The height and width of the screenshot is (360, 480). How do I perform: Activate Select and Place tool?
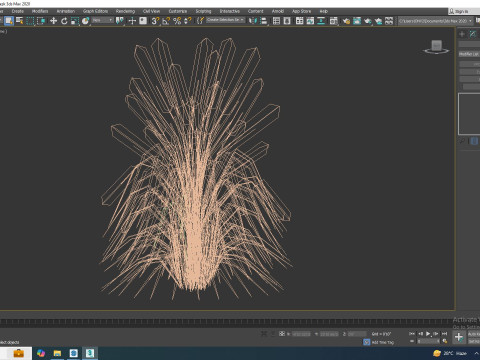click(85, 21)
